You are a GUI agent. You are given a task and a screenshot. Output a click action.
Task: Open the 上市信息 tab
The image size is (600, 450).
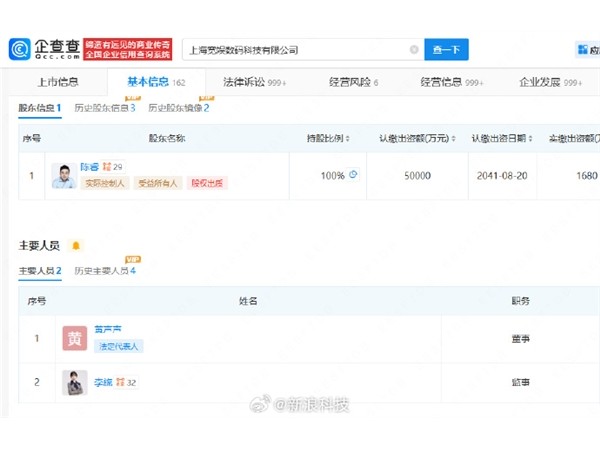click(58, 82)
